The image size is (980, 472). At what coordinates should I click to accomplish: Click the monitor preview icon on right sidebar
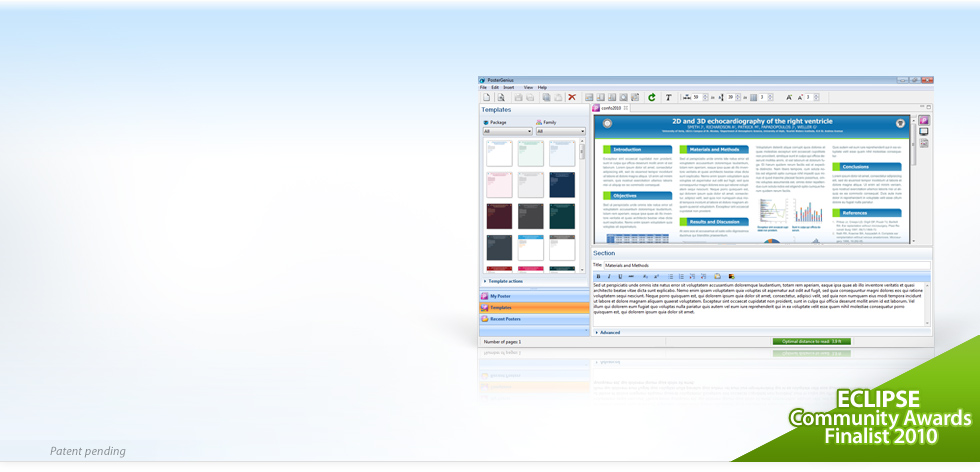point(924,132)
